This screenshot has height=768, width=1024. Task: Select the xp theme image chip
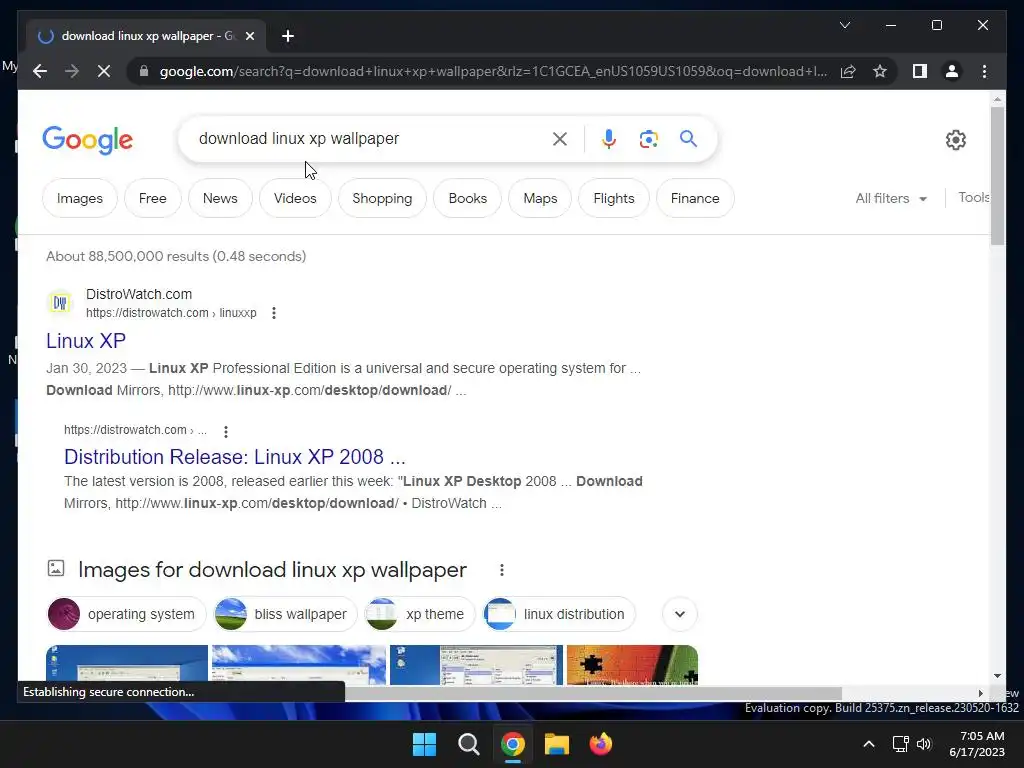419,614
